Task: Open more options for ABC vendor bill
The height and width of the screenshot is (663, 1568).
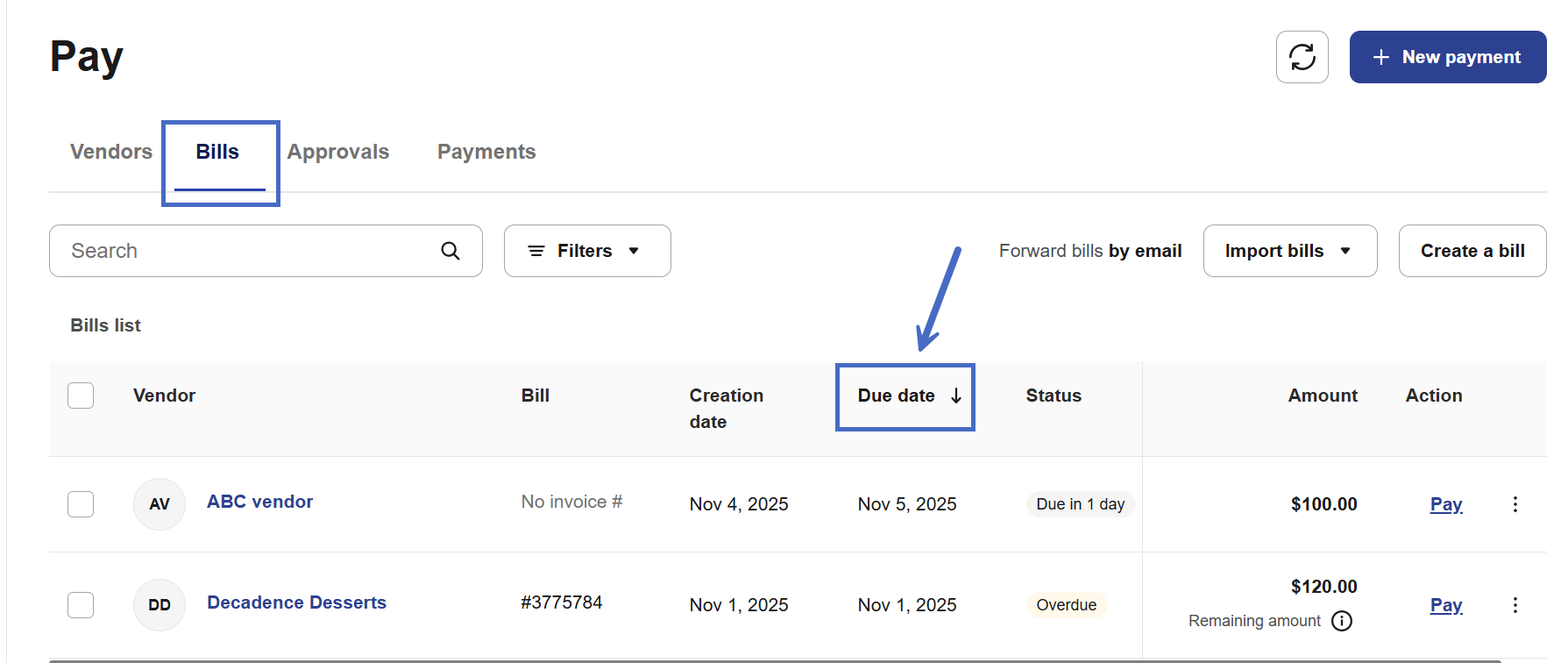Action: pyautogui.click(x=1515, y=504)
